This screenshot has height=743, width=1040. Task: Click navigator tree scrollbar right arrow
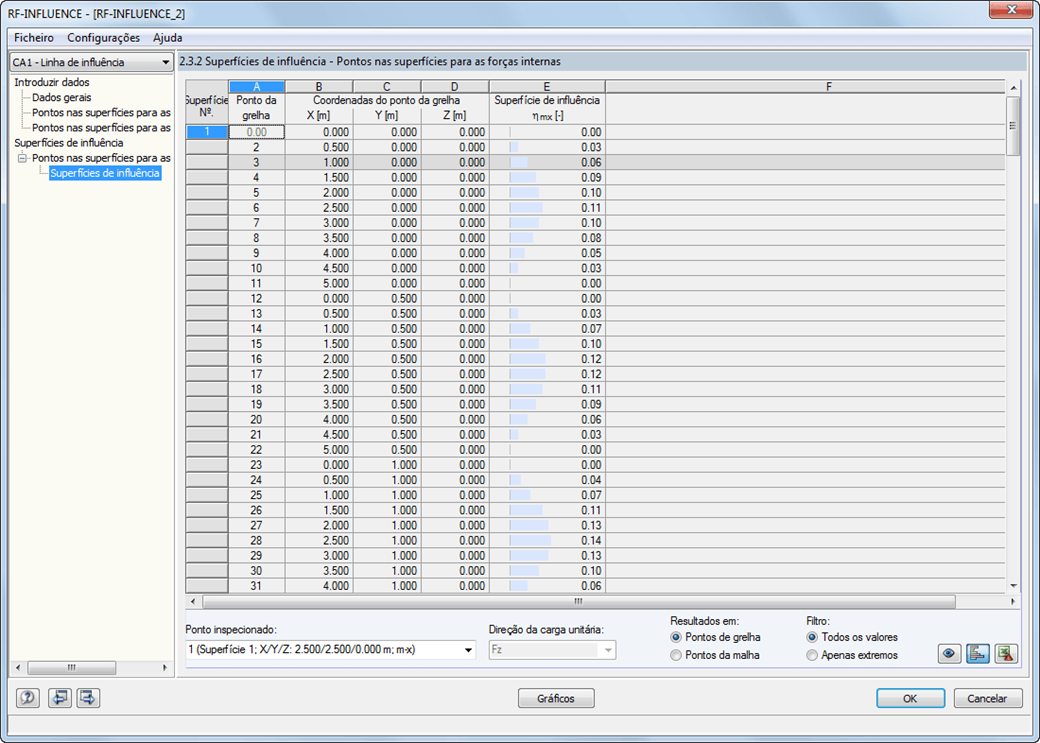click(164, 667)
